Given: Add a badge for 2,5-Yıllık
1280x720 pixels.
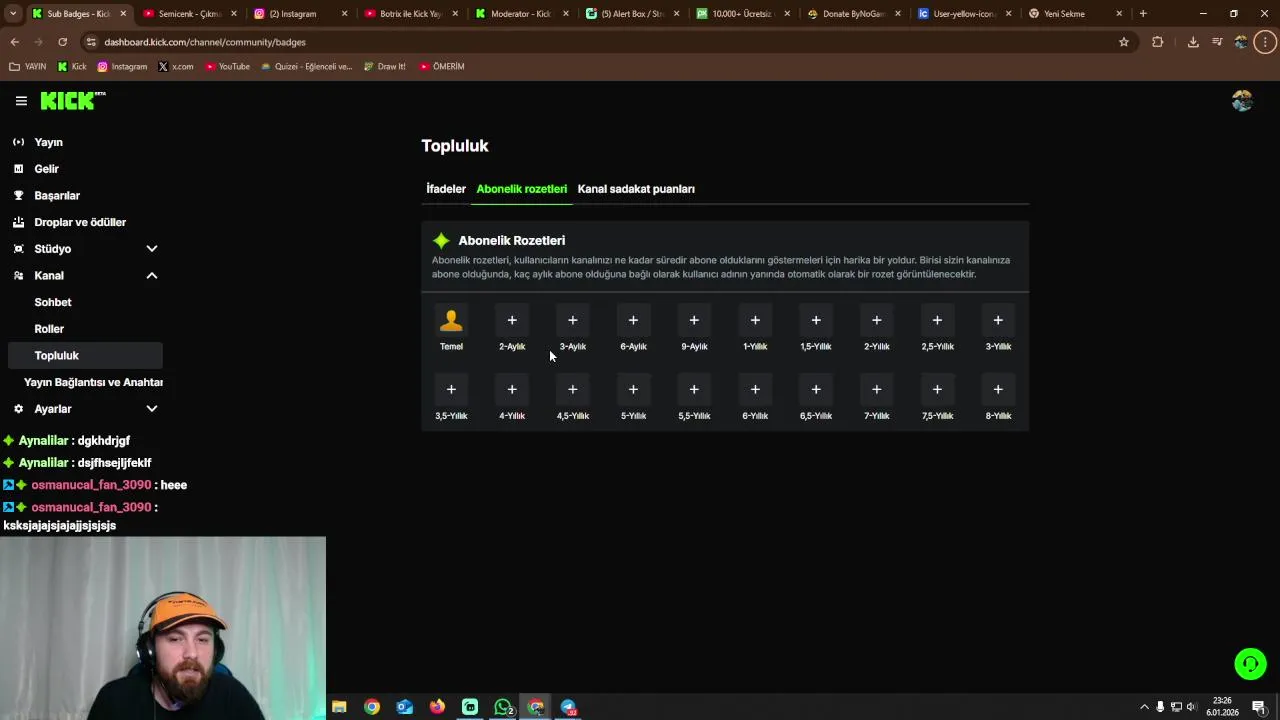Looking at the screenshot, I should [x=937, y=320].
